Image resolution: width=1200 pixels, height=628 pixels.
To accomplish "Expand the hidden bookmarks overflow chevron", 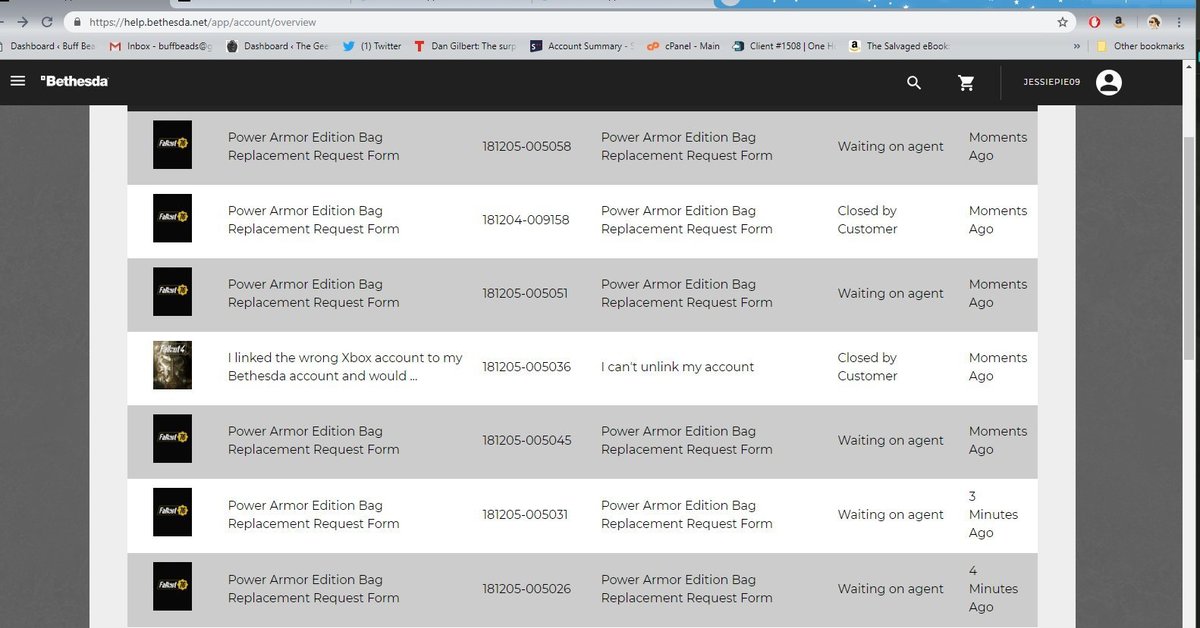I will click(1076, 46).
